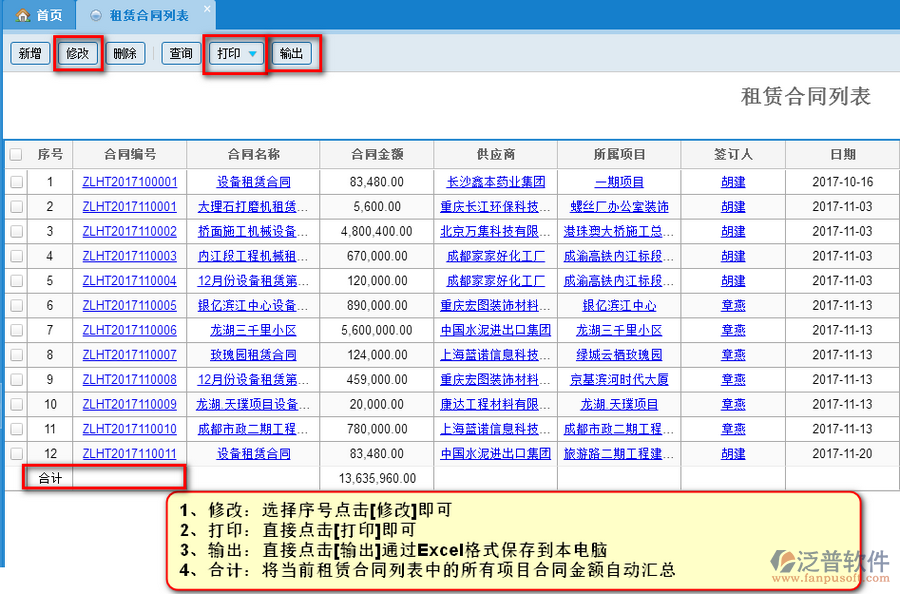The height and width of the screenshot is (594, 900).
Task: Select the checkbox for row 12
Action: (16, 453)
